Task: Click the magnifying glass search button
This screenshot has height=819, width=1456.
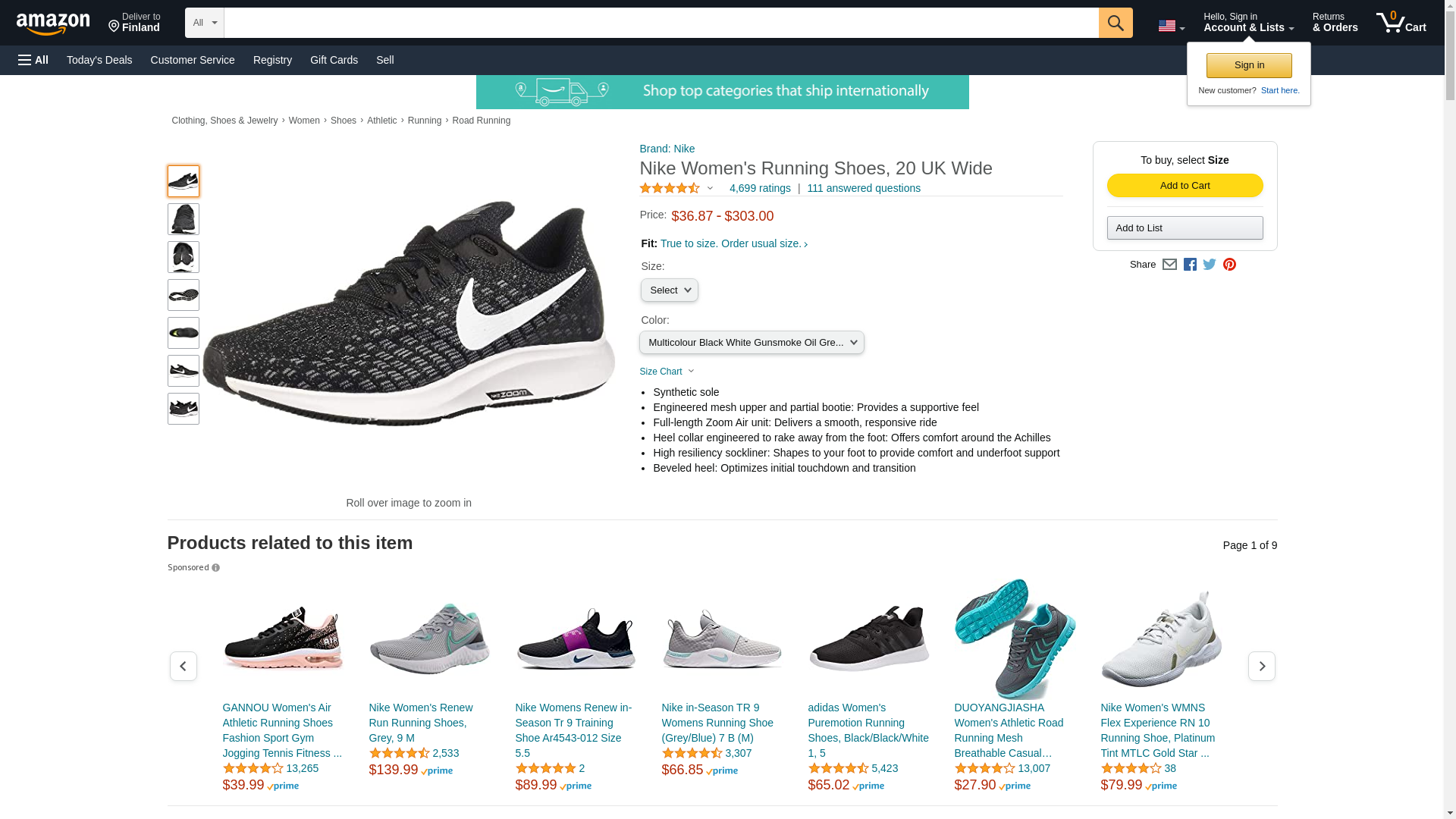Action: tap(1115, 23)
